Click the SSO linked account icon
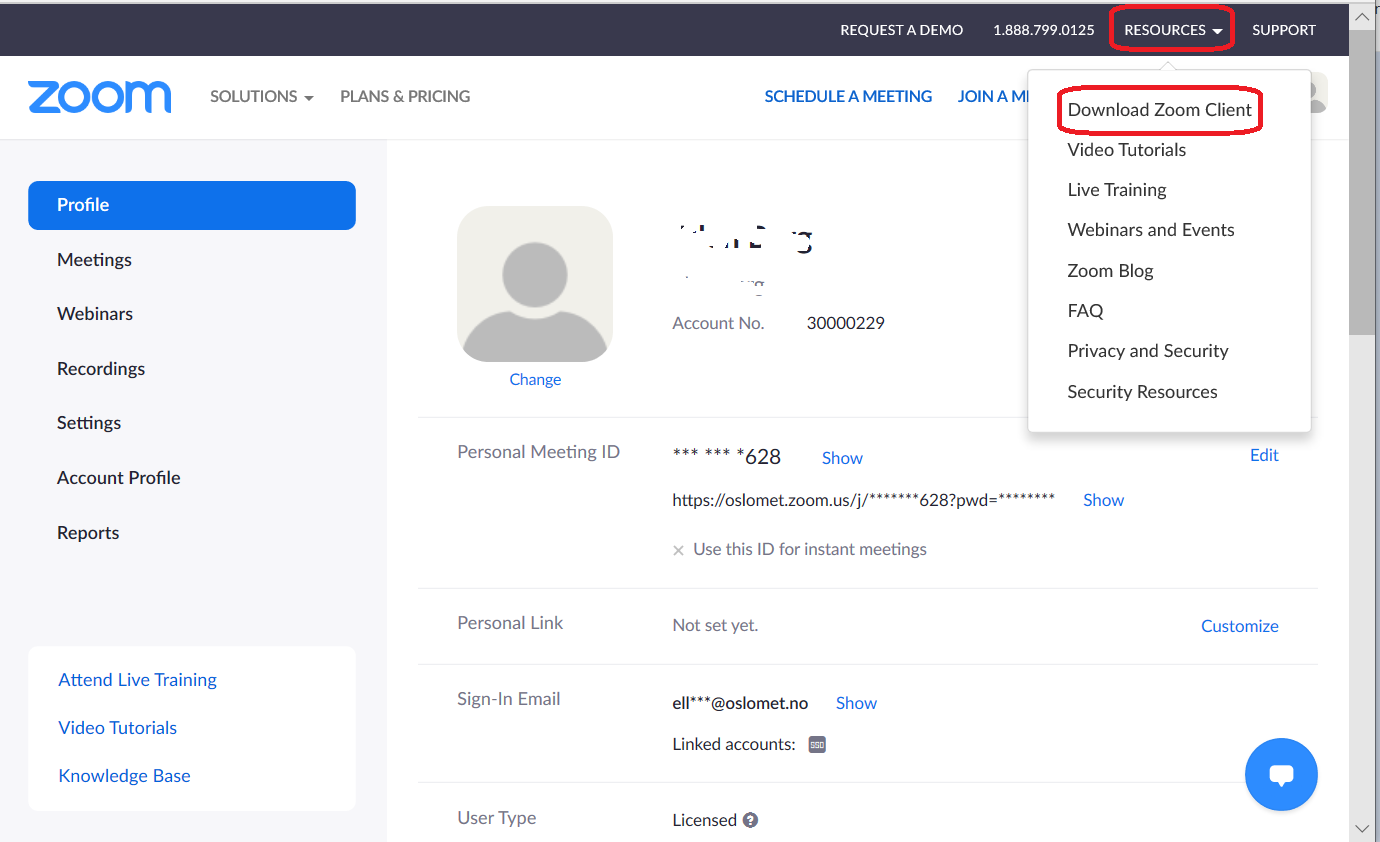 click(x=817, y=744)
